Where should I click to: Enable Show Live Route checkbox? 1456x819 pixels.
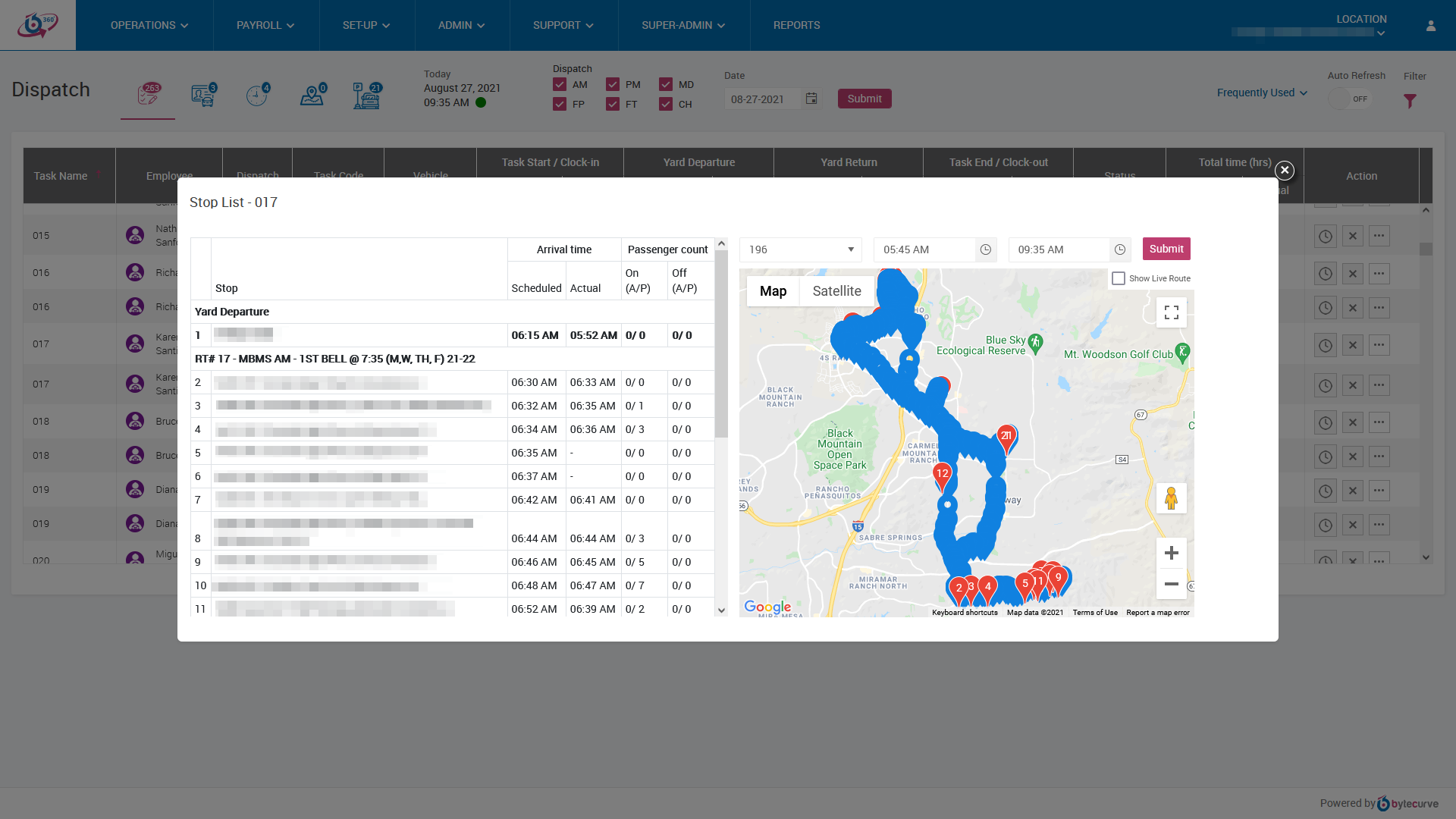pyautogui.click(x=1119, y=278)
